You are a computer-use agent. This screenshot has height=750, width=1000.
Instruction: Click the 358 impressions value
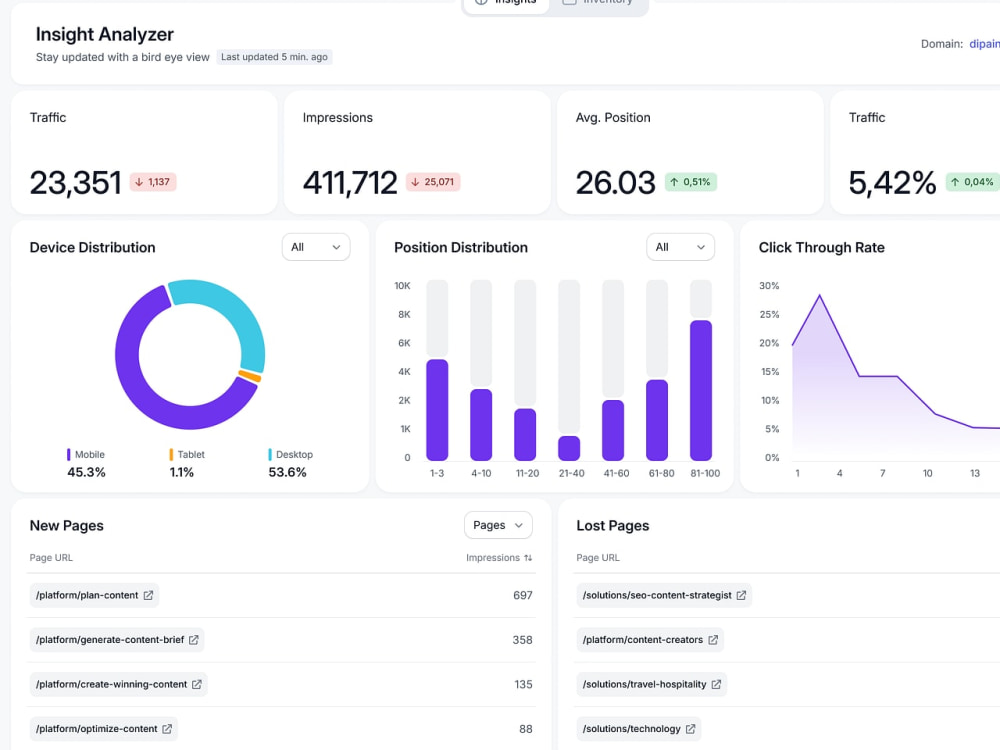tap(522, 640)
